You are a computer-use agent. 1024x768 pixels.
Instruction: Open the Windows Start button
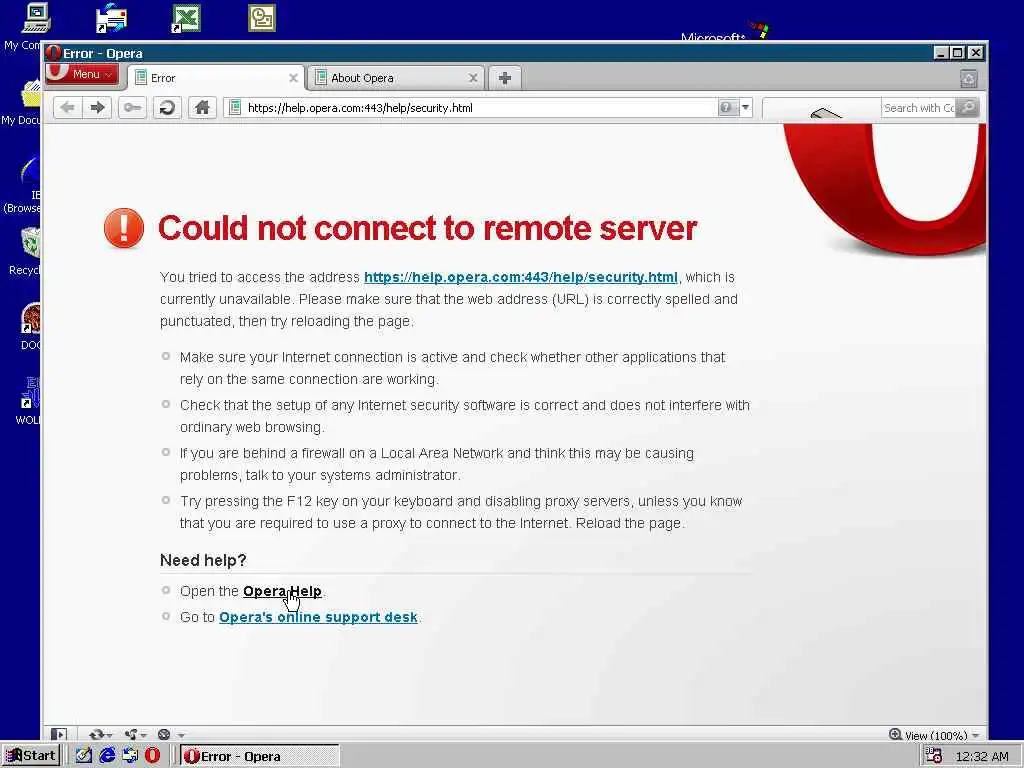tap(31, 756)
